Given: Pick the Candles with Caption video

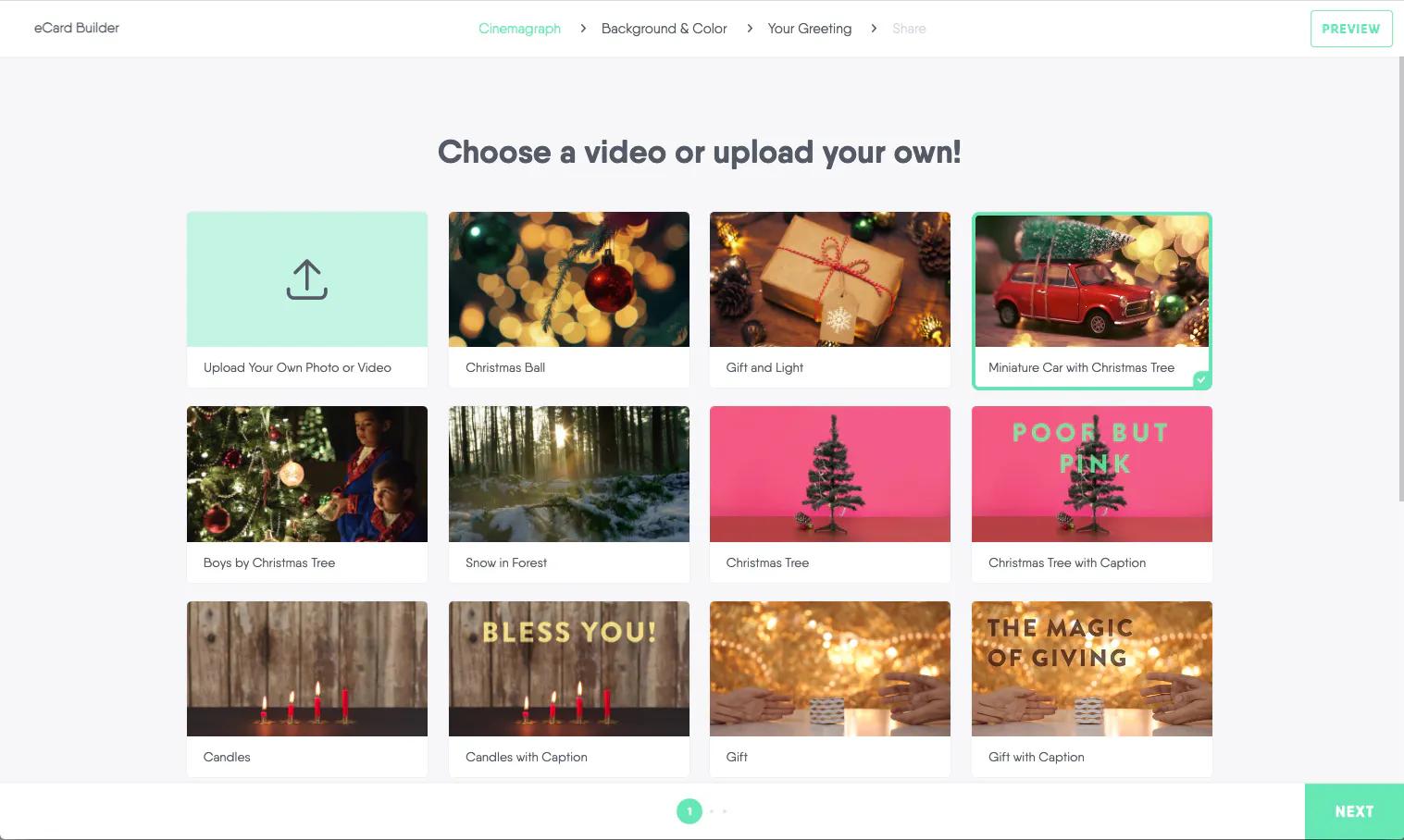Looking at the screenshot, I should coord(569,669).
